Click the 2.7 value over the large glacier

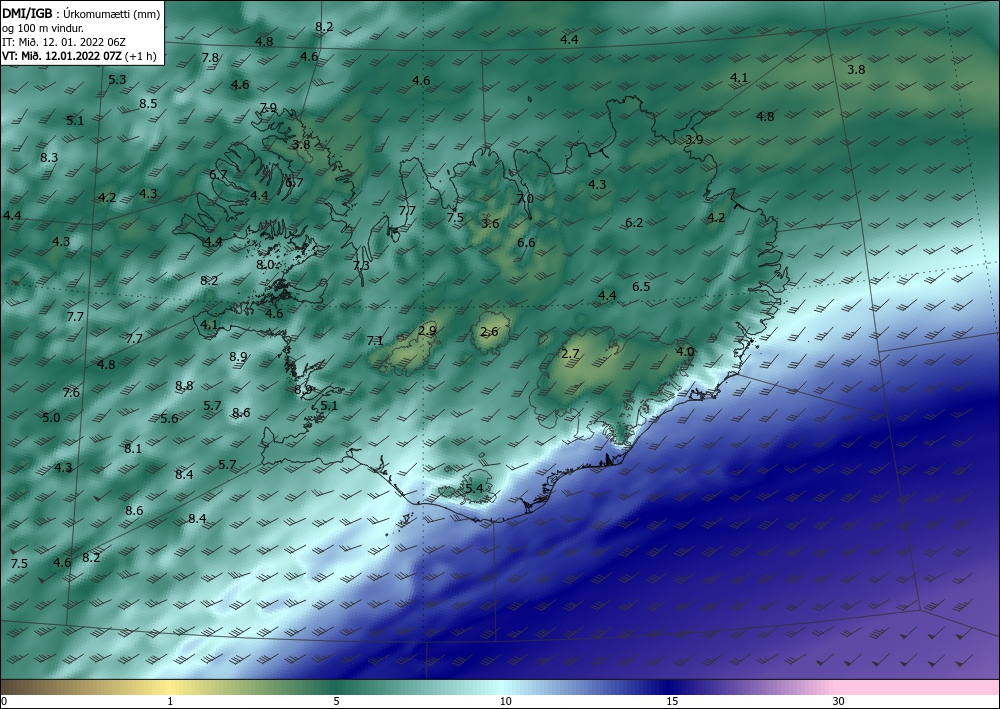(x=570, y=353)
